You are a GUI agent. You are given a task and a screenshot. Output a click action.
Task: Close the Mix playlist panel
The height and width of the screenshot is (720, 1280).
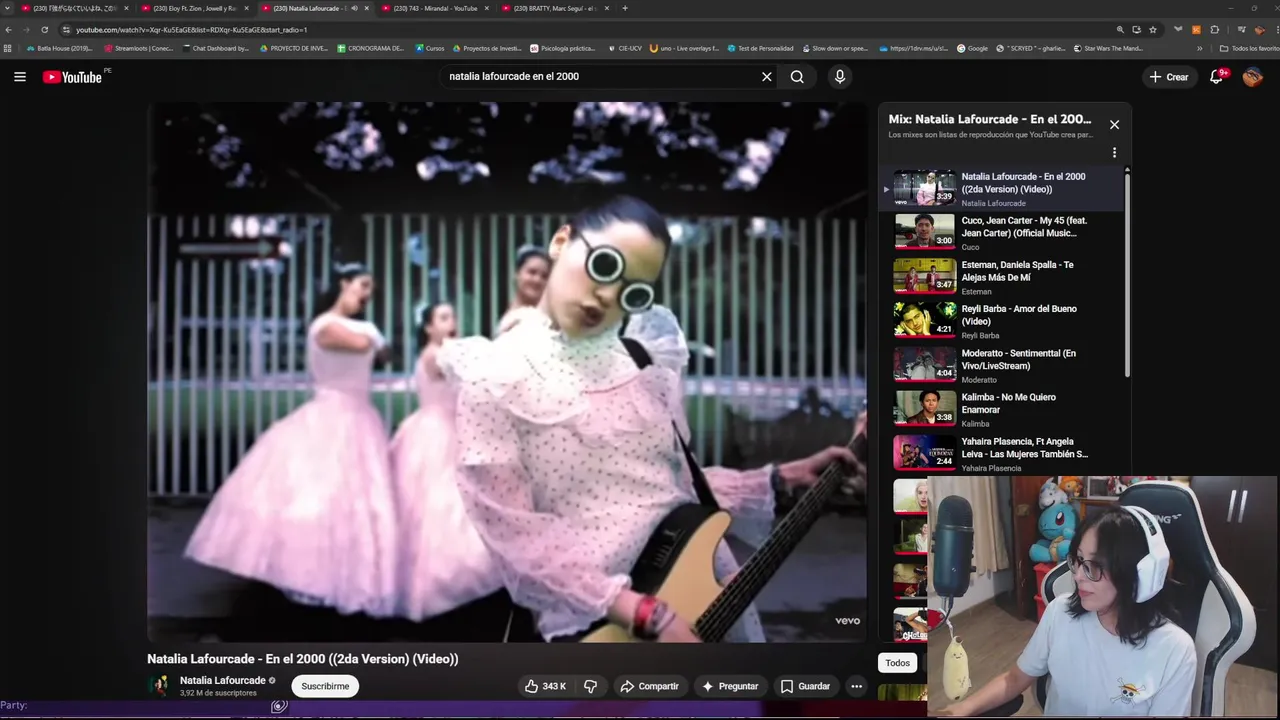coord(1114,125)
